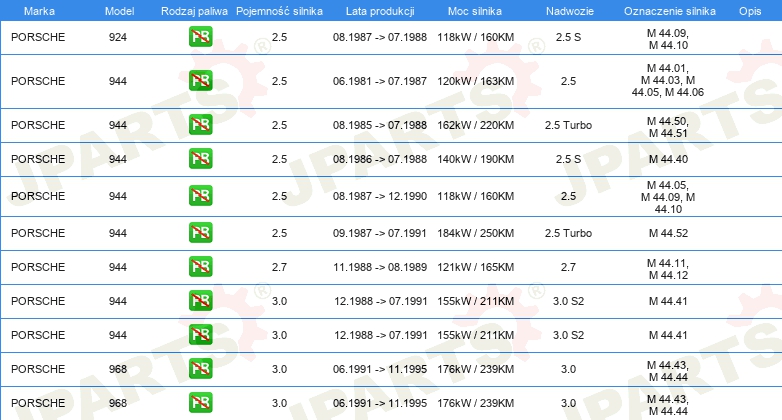
Task: Click '2.5 S' body cell in the M 44.40 row
Action: point(568,159)
